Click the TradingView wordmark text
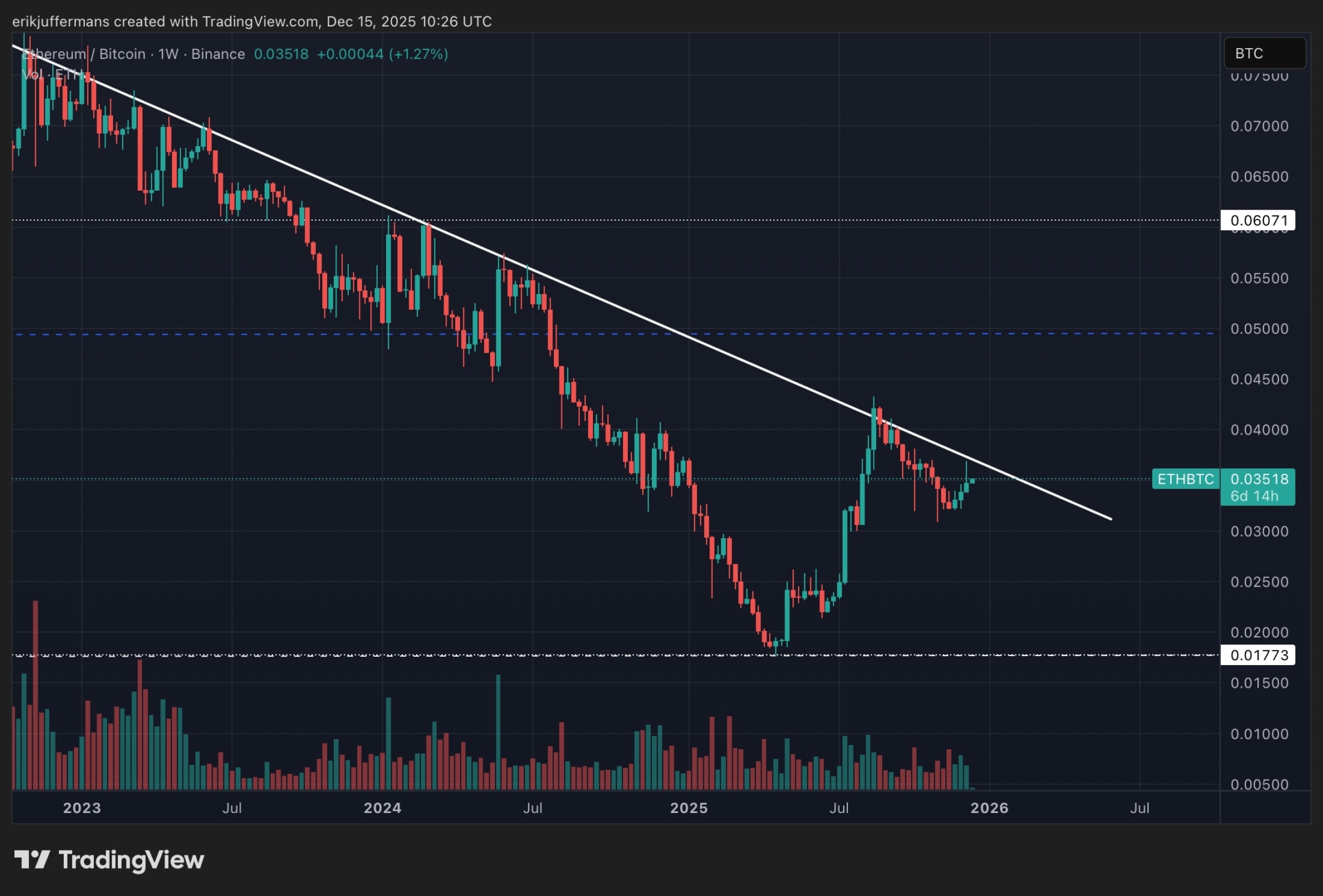 pos(131,860)
